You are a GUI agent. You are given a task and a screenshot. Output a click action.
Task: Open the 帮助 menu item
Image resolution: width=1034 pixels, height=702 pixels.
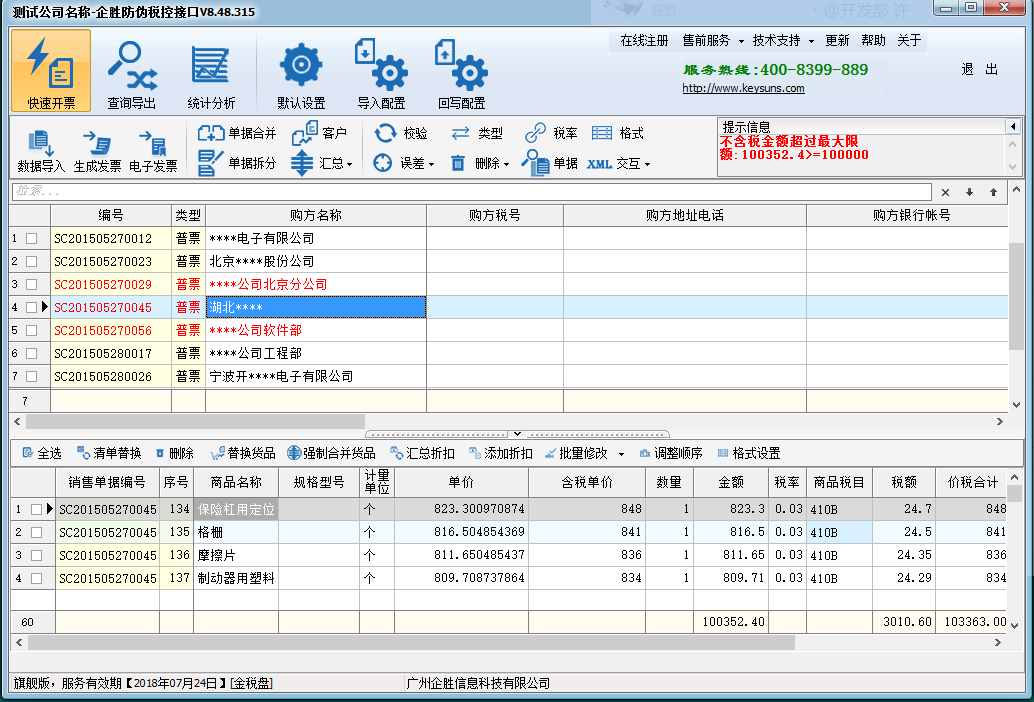click(x=874, y=41)
